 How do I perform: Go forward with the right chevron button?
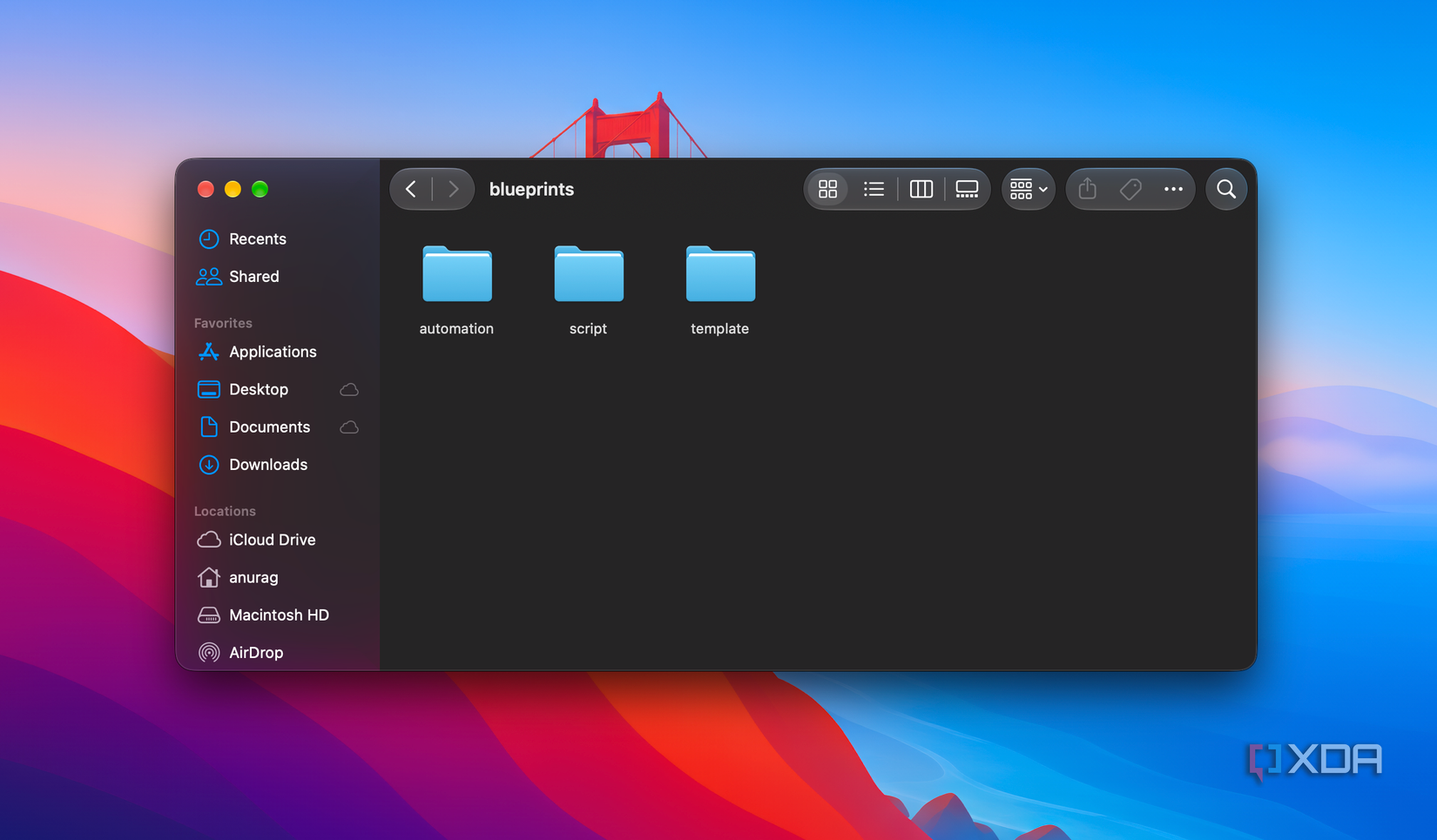pos(453,189)
